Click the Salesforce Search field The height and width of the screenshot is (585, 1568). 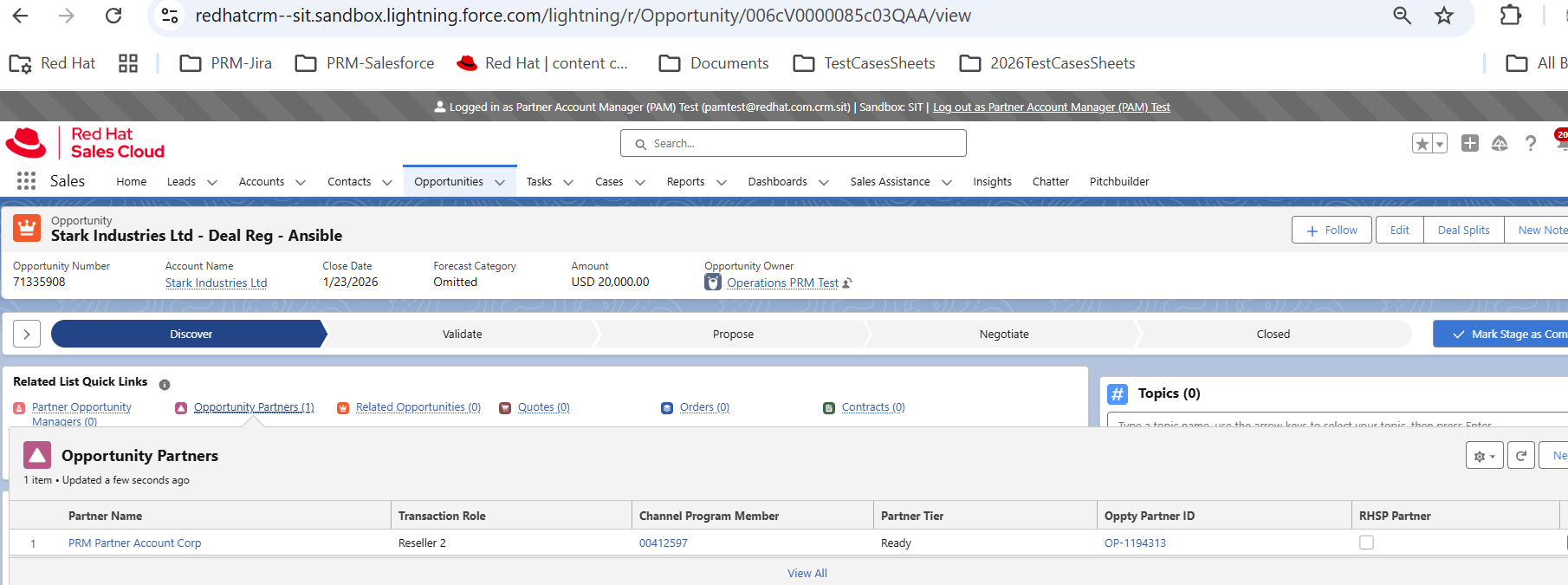coord(794,143)
